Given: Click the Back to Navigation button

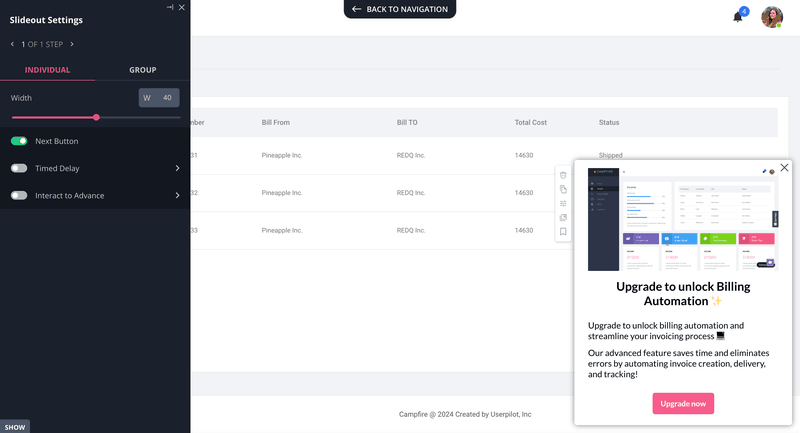Looking at the screenshot, I should tap(400, 9).
